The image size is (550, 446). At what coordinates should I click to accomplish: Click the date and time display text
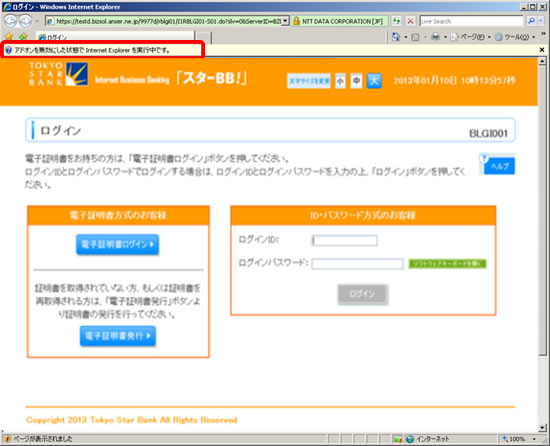point(454,81)
